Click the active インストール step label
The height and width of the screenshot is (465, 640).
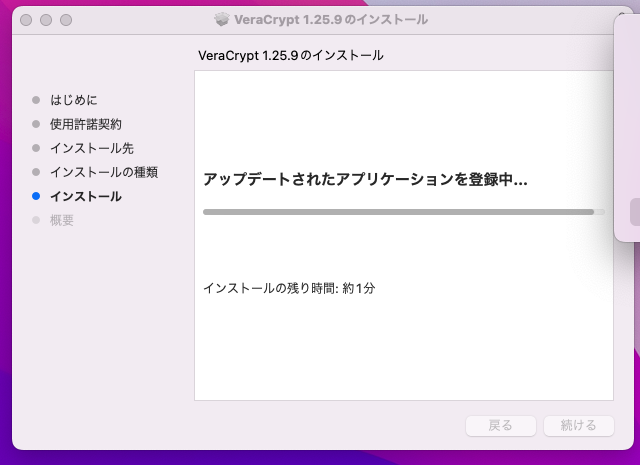point(86,196)
